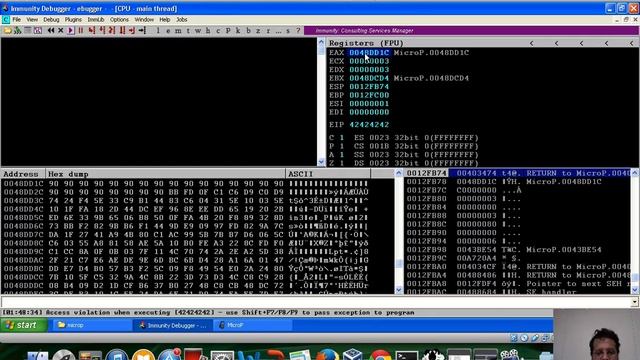Open command history dropdown arrow
The width and height of the screenshot is (640, 360).
(635, 302)
